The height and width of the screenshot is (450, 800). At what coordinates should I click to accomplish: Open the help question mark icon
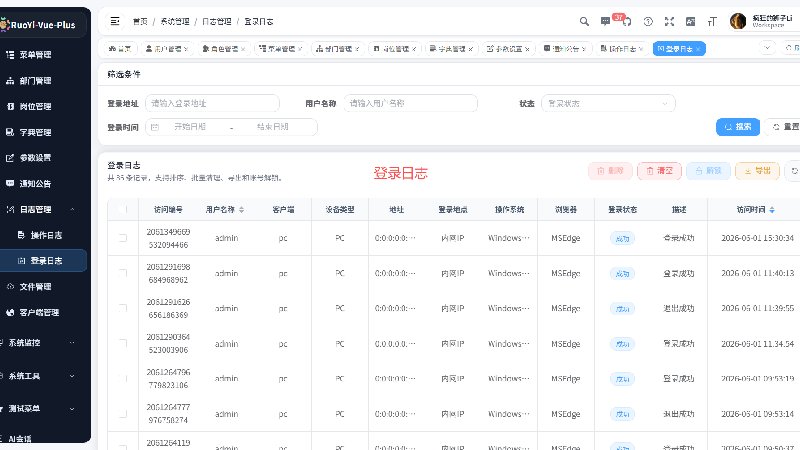(x=648, y=21)
